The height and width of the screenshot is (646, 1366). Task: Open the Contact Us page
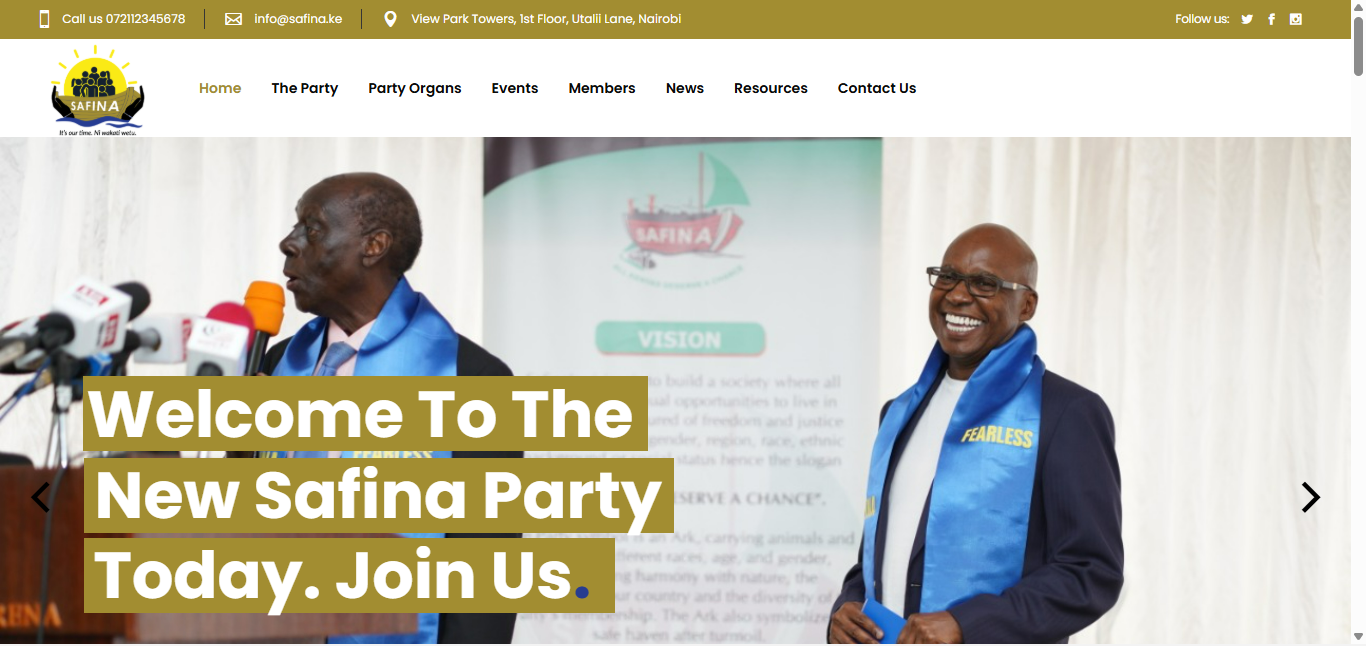click(877, 88)
